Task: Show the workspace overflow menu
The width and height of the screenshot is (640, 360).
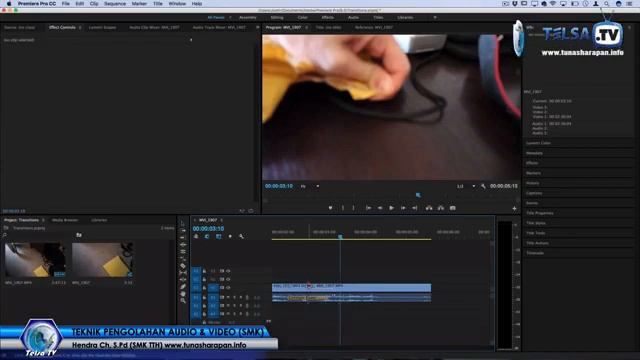Action: [x=435, y=18]
